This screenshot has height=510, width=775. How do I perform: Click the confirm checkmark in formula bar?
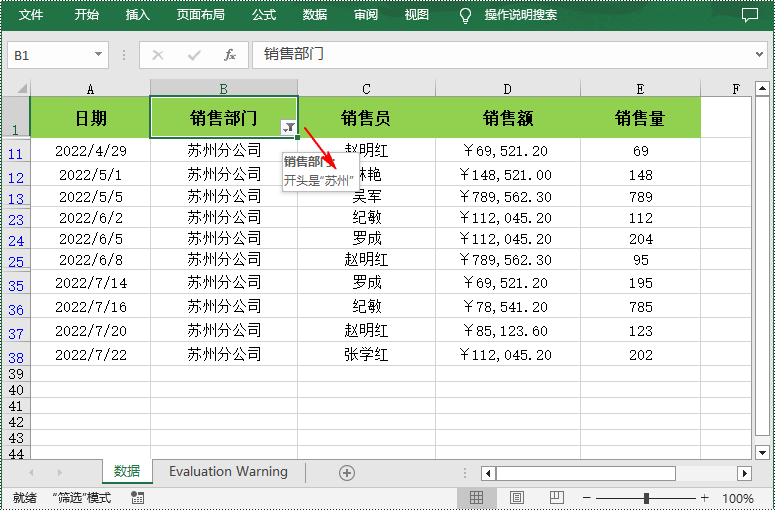click(x=194, y=55)
